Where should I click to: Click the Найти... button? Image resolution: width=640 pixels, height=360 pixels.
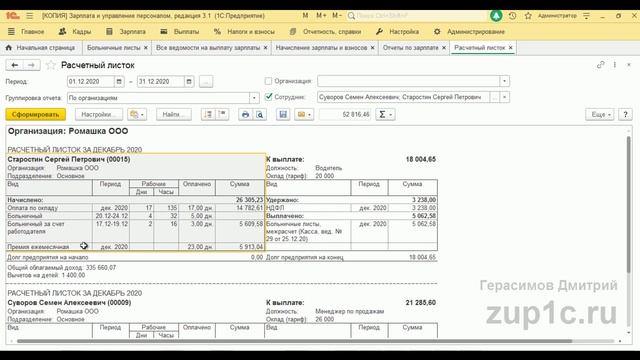(x=173, y=115)
